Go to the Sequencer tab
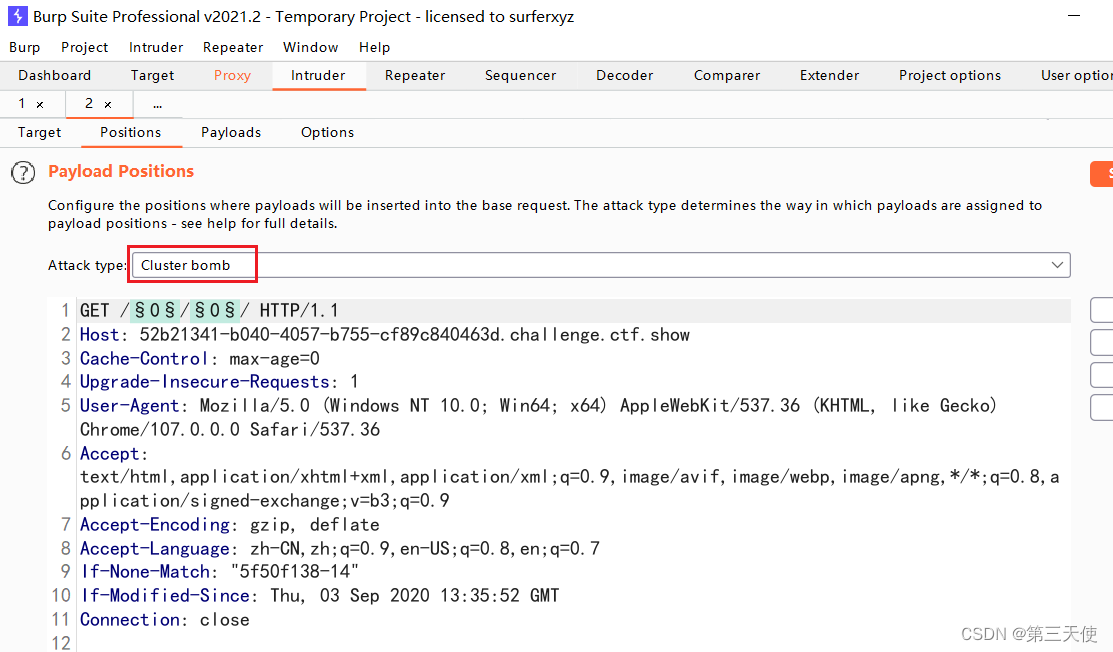This screenshot has height=652, width=1113. 520,75
